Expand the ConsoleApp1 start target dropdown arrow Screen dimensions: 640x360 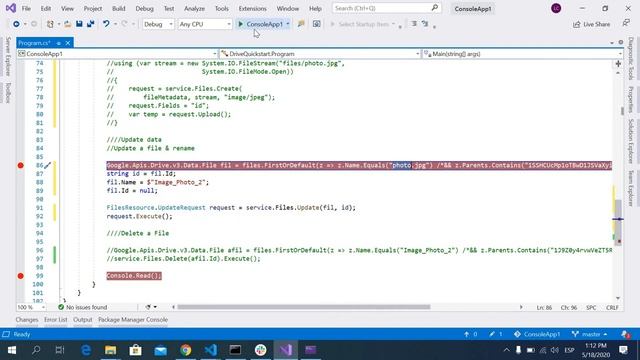click(288, 24)
